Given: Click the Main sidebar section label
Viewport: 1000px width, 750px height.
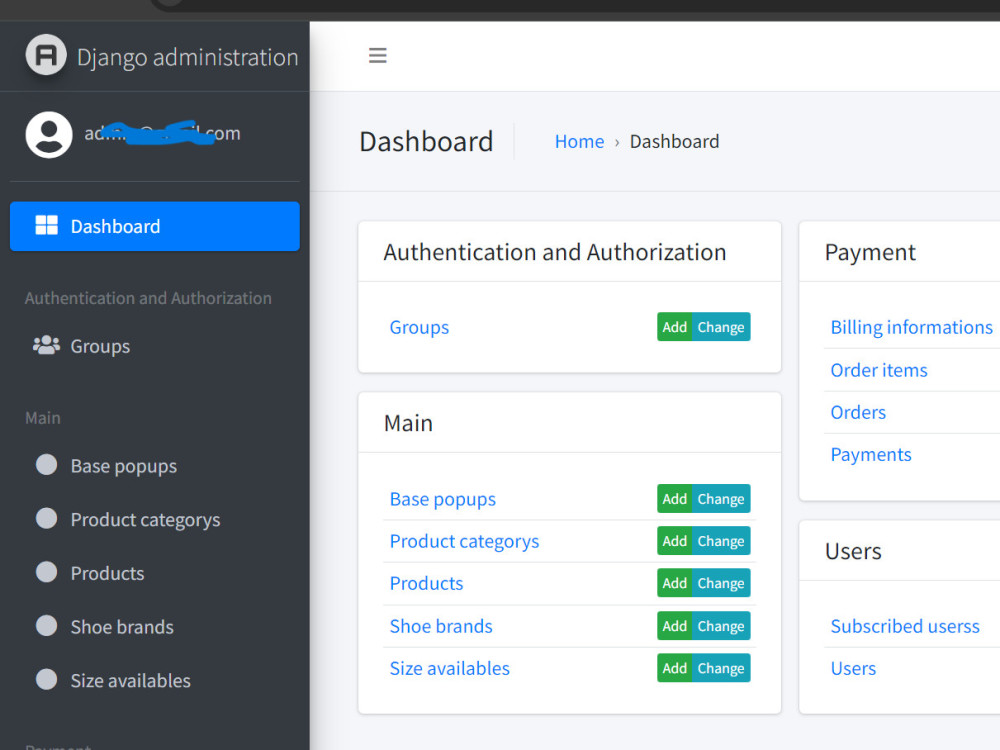Looking at the screenshot, I should coord(43,418).
